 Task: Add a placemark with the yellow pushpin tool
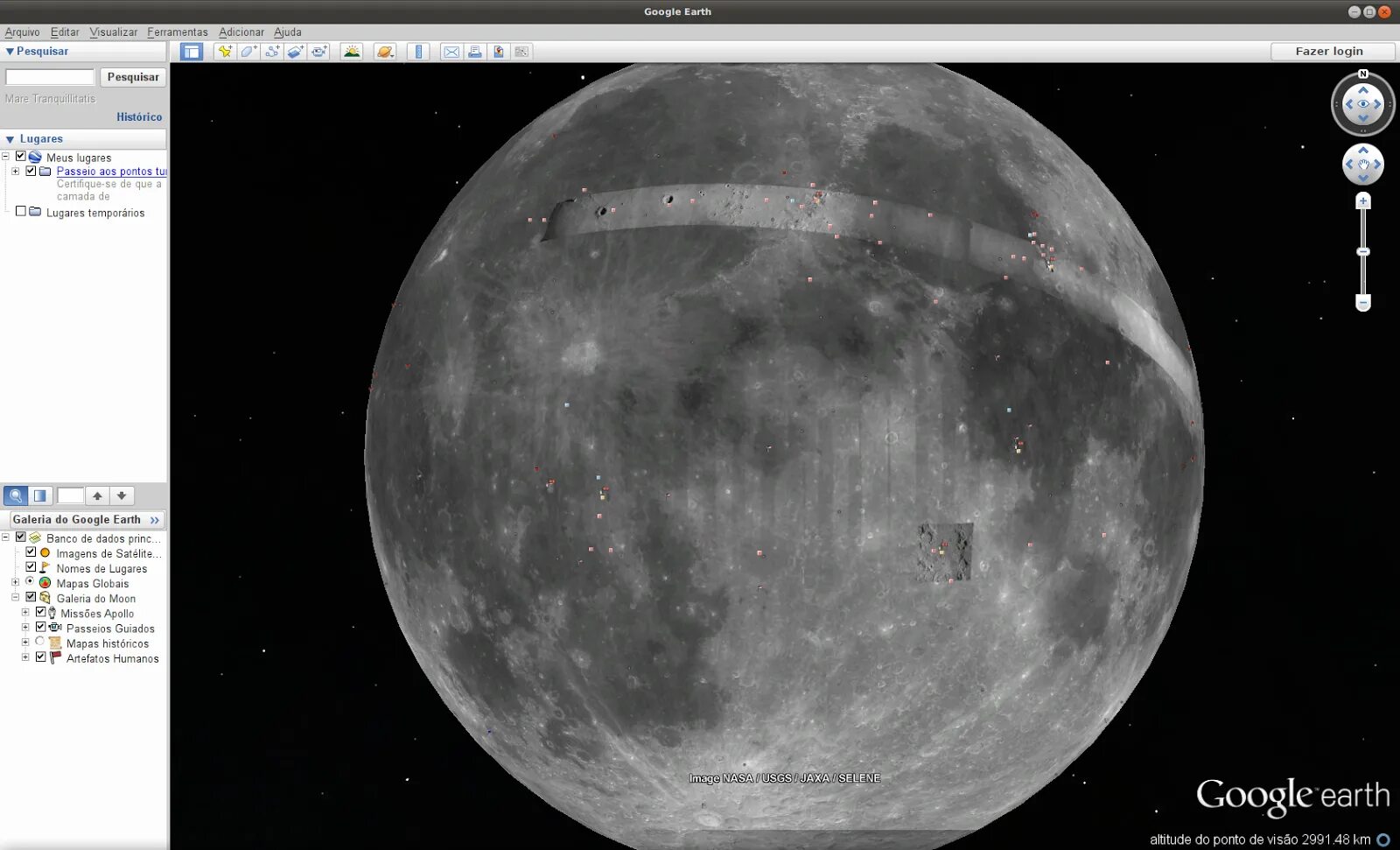[x=225, y=52]
